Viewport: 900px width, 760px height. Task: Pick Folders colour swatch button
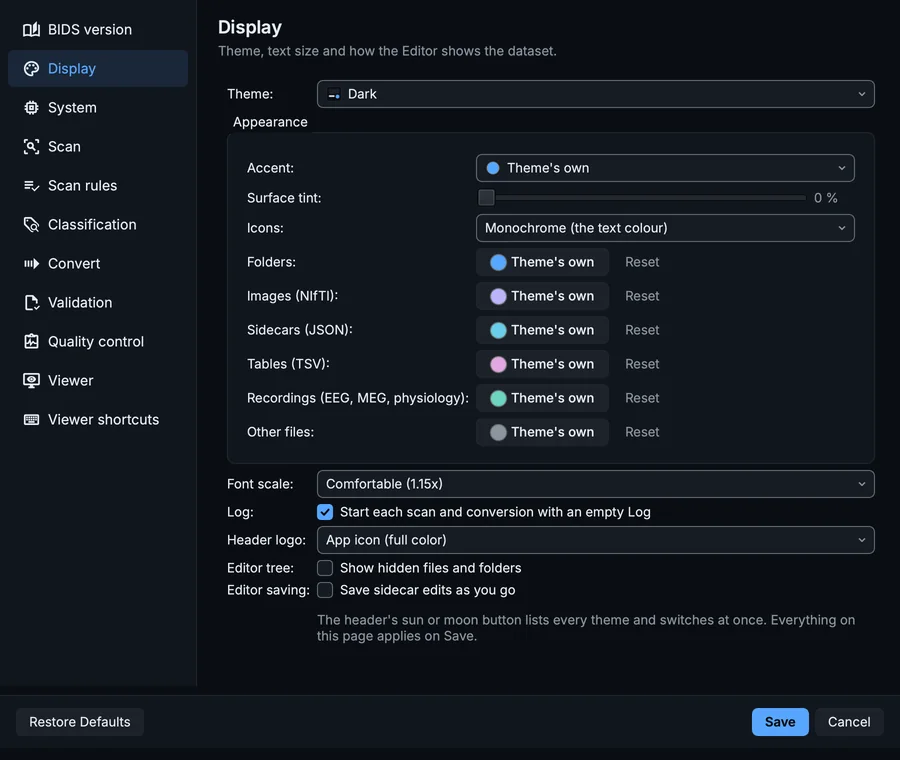(x=542, y=262)
